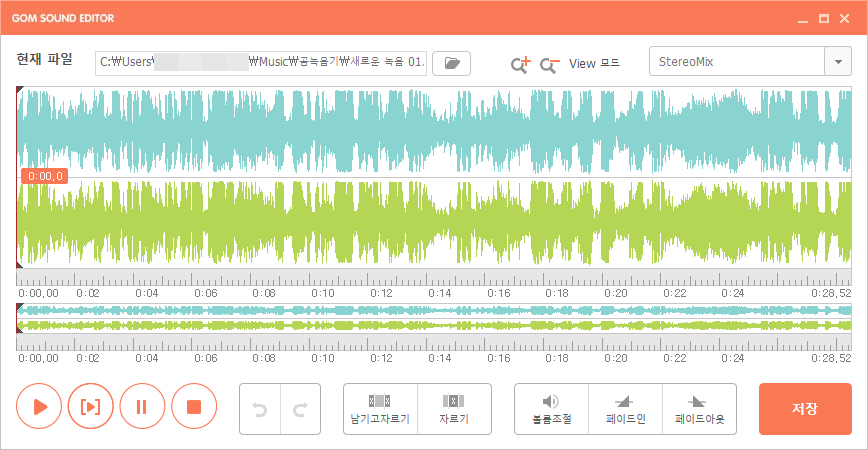
Task: Maximize the GOM Sound Editor window
Action: pyautogui.click(x=824, y=19)
